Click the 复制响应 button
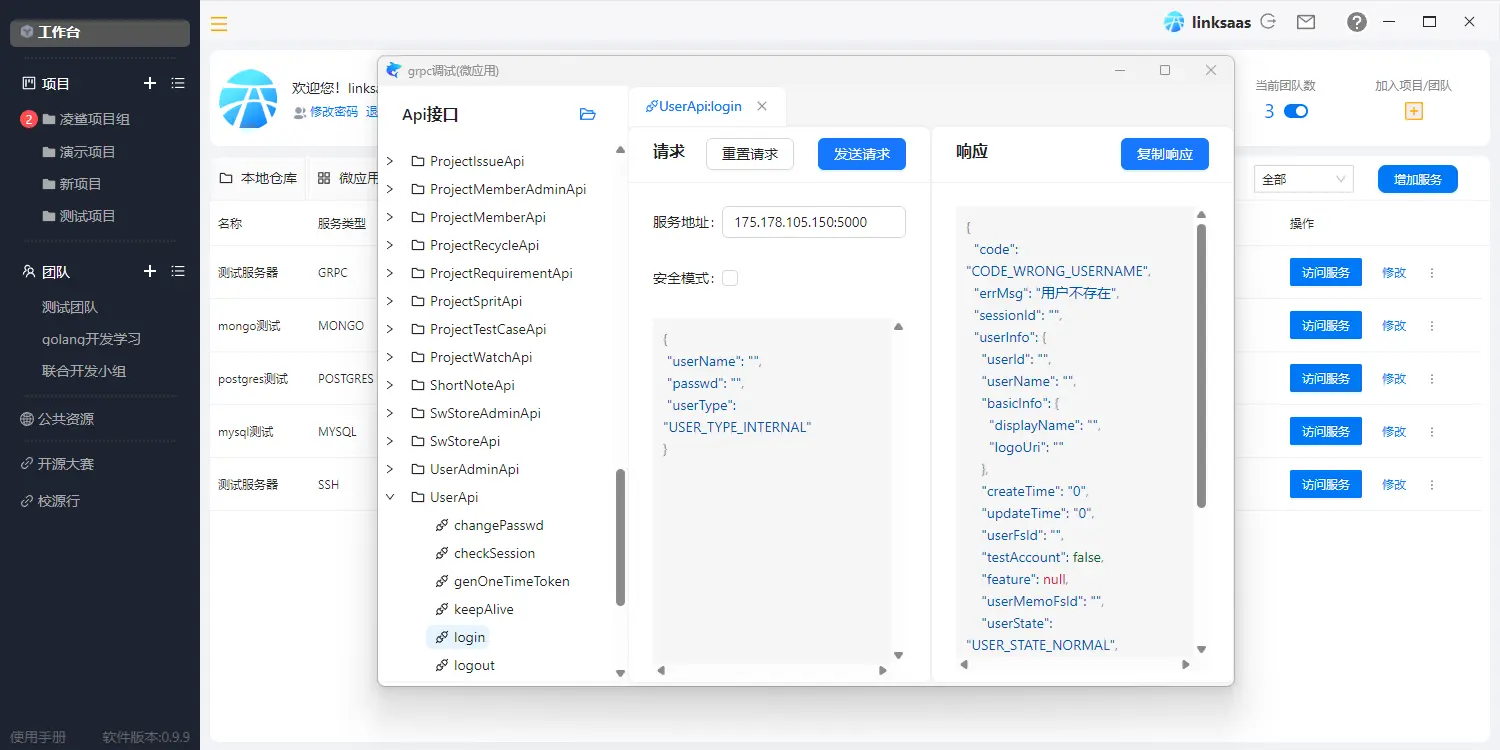1500x750 pixels. (1165, 154)
